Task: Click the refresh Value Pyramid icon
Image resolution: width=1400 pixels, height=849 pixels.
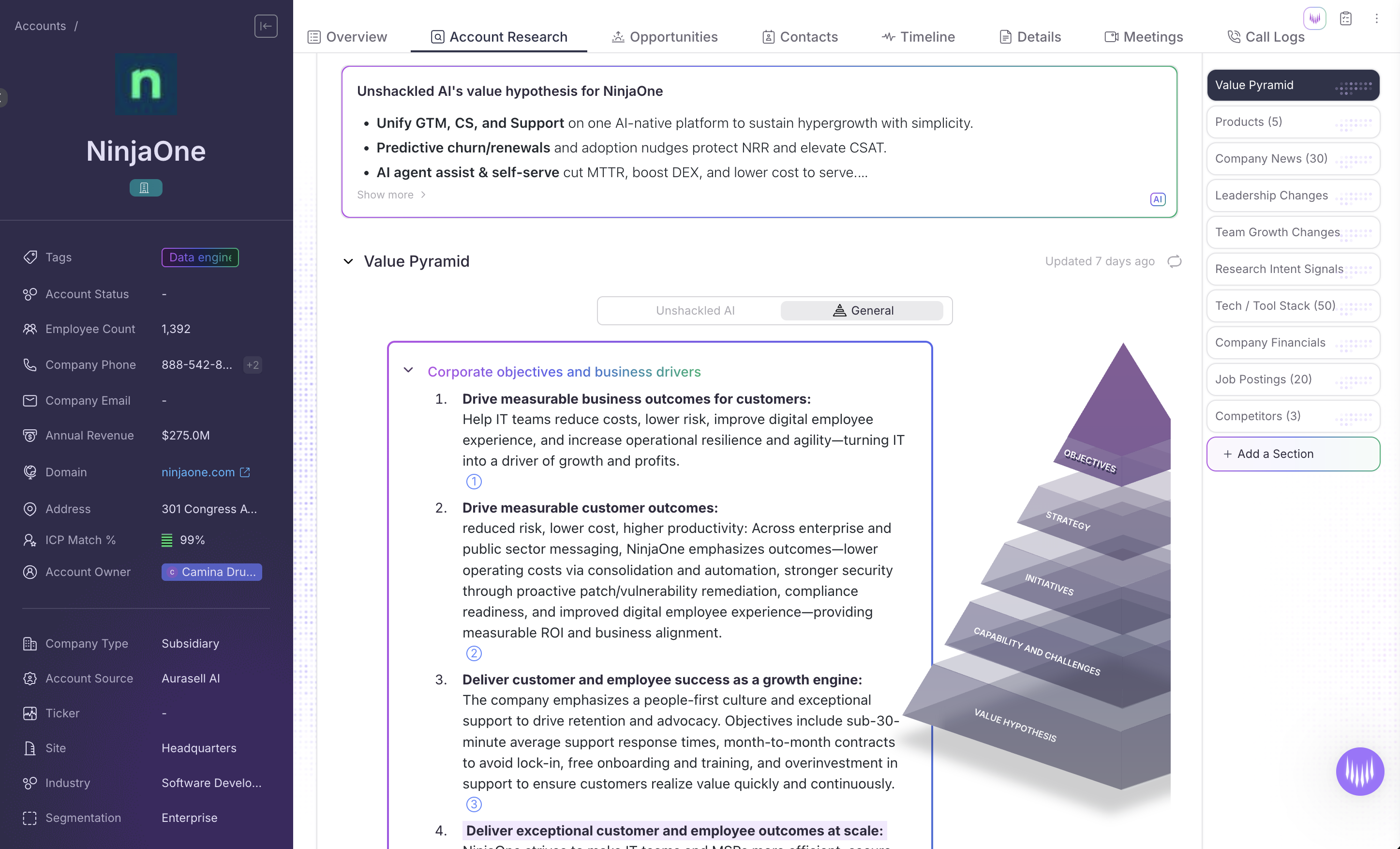Action: [x=1175, y=261]
